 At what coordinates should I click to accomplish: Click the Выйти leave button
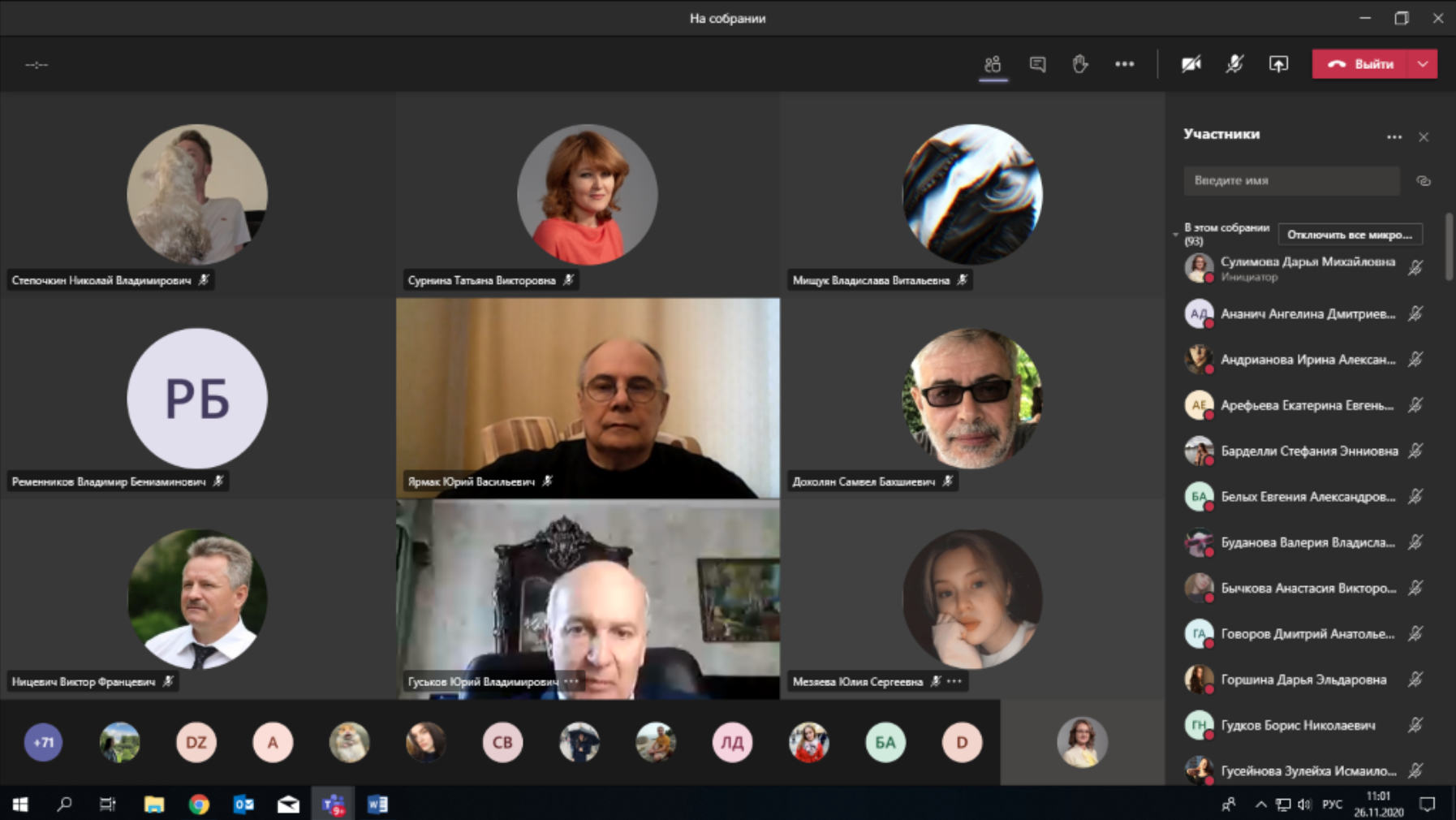coord(1359,64)
